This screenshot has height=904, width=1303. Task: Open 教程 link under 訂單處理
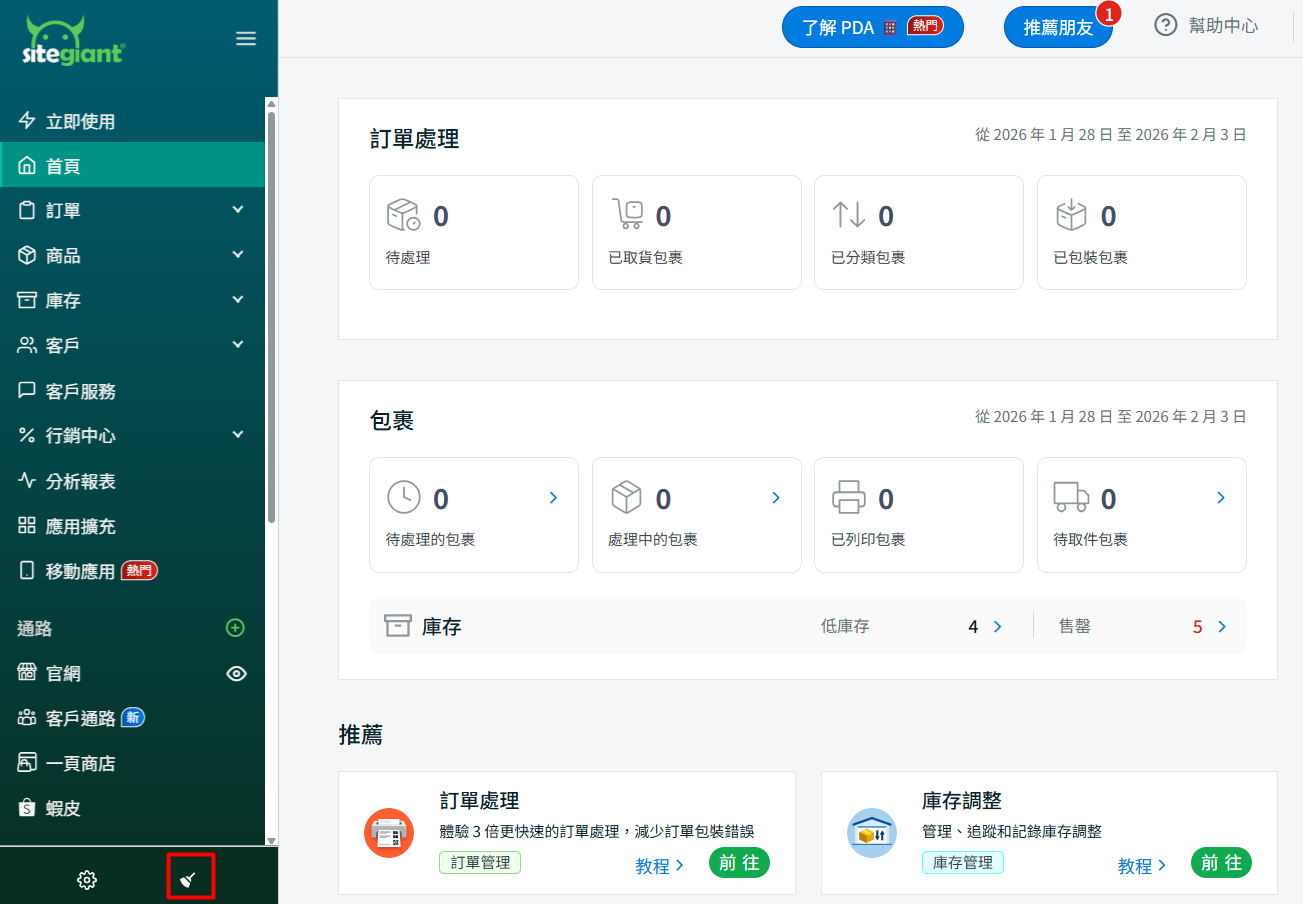point(659,866)
